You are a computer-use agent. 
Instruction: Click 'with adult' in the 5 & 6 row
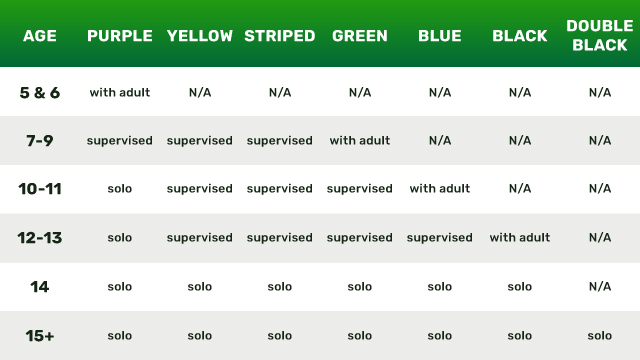[x=120, y=92]
